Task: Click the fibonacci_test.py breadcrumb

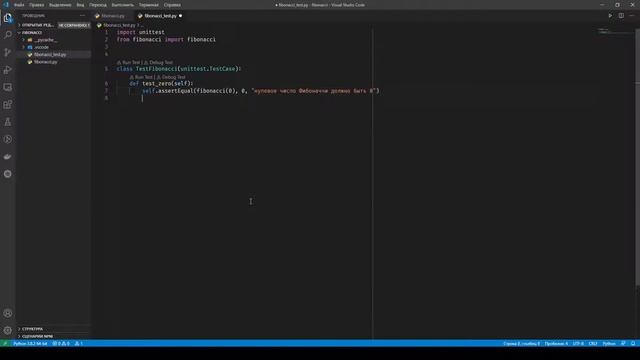Action: point(119,25)
